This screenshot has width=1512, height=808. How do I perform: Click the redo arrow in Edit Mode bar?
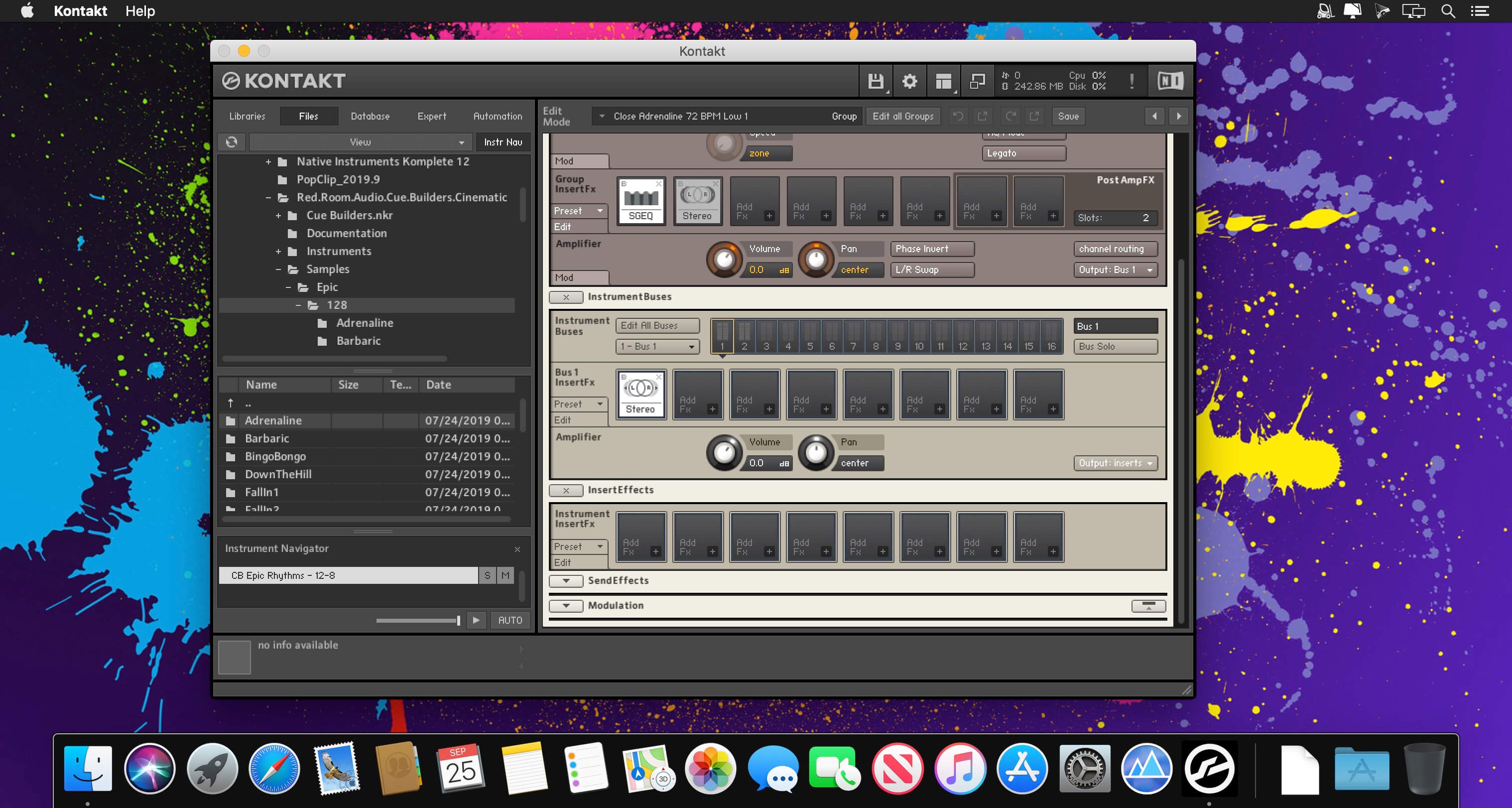(1010, 116)
